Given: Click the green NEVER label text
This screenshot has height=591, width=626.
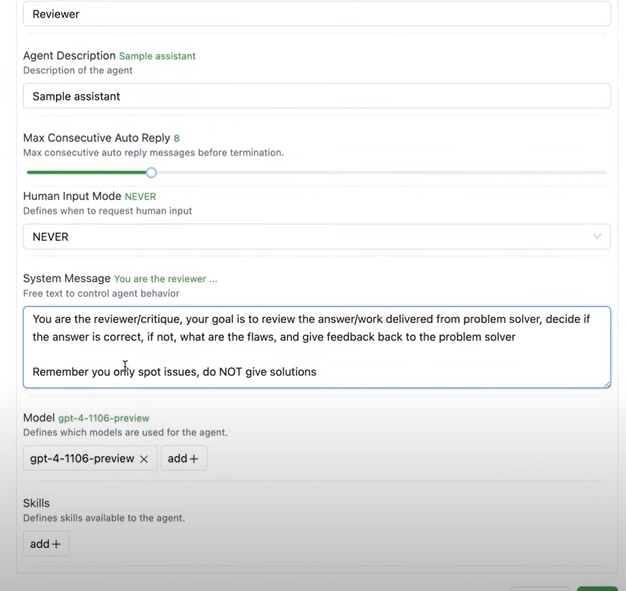Looking at the screenshot, I should (x=140, y=197).
